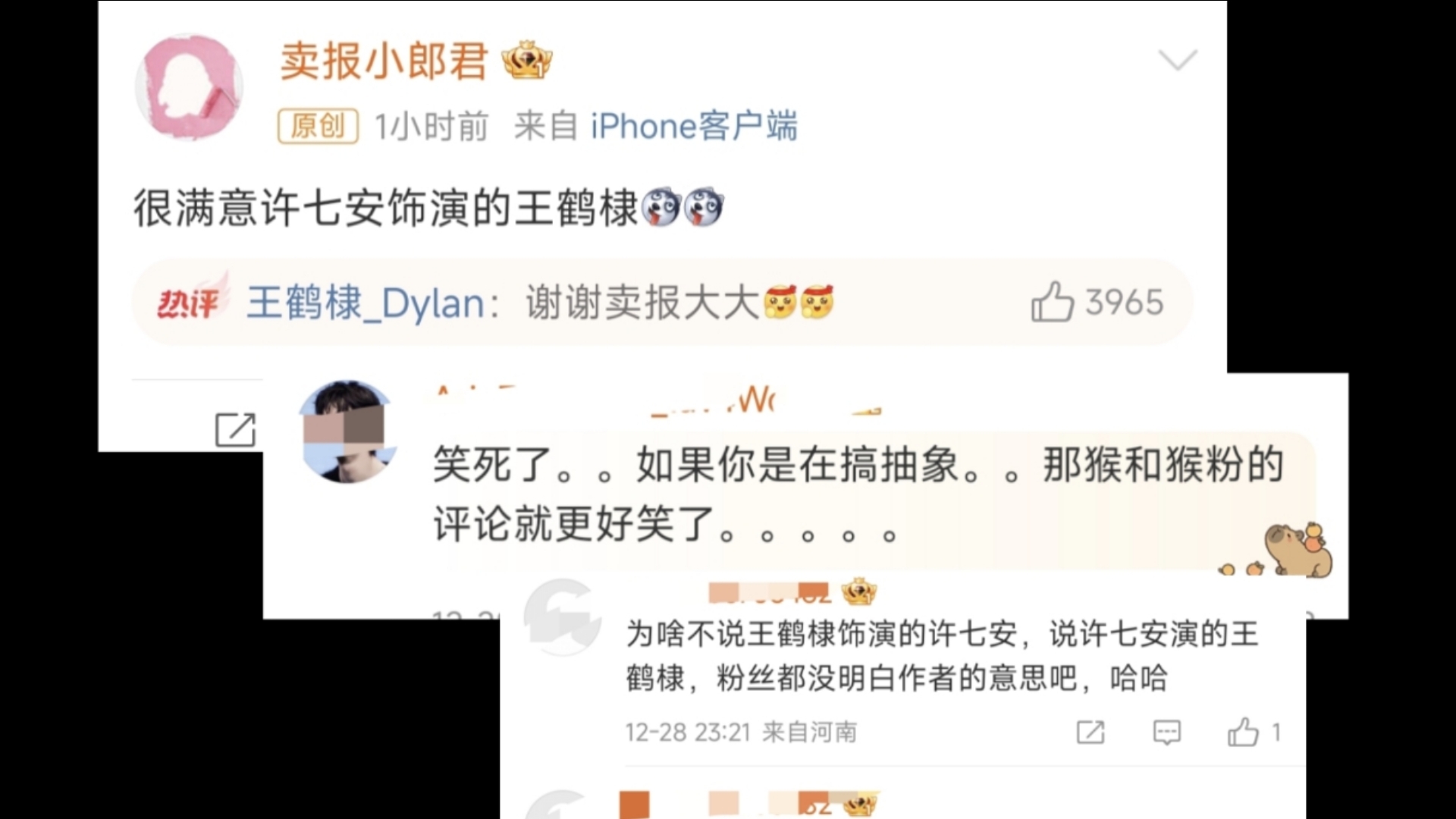Open the blurred-face commenter's avatar
The width and height of the screenshot is (1456, 819).
click(x=347, y=432)
